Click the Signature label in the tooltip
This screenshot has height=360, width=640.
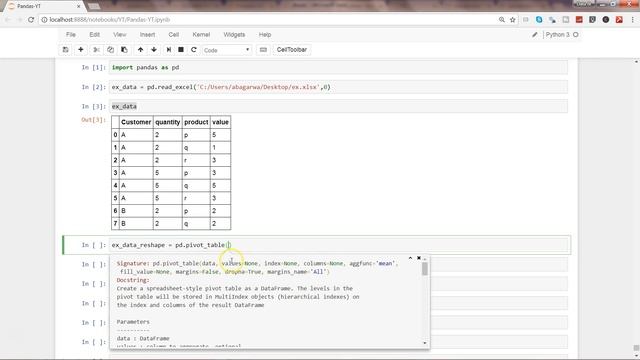click(133, 264)
